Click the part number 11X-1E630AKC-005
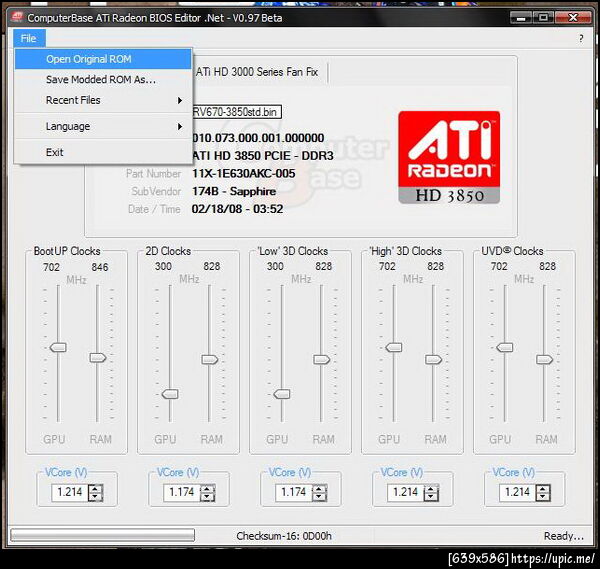Image resolution: width=600 pixels, height=569 pixels. click(243, 174)
